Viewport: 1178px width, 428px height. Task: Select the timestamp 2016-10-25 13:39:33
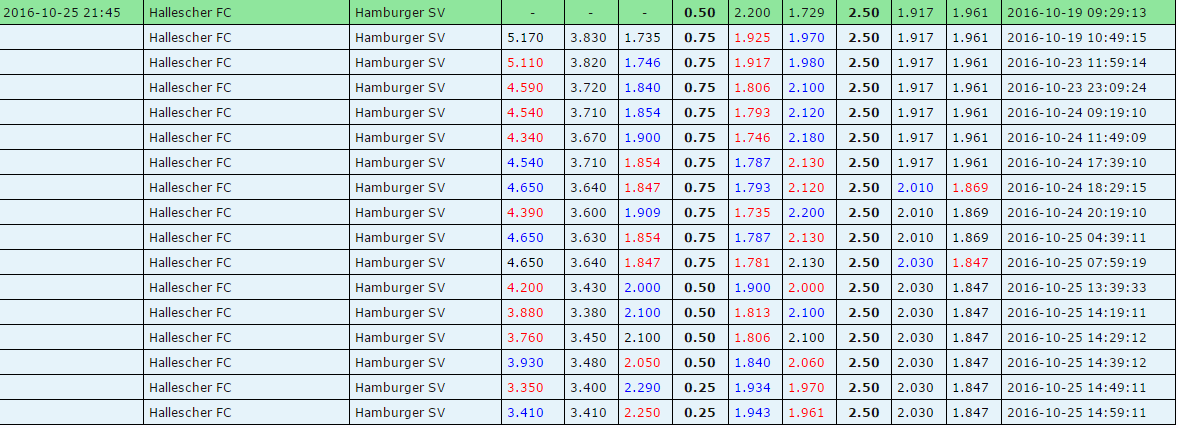point(1077,288)
